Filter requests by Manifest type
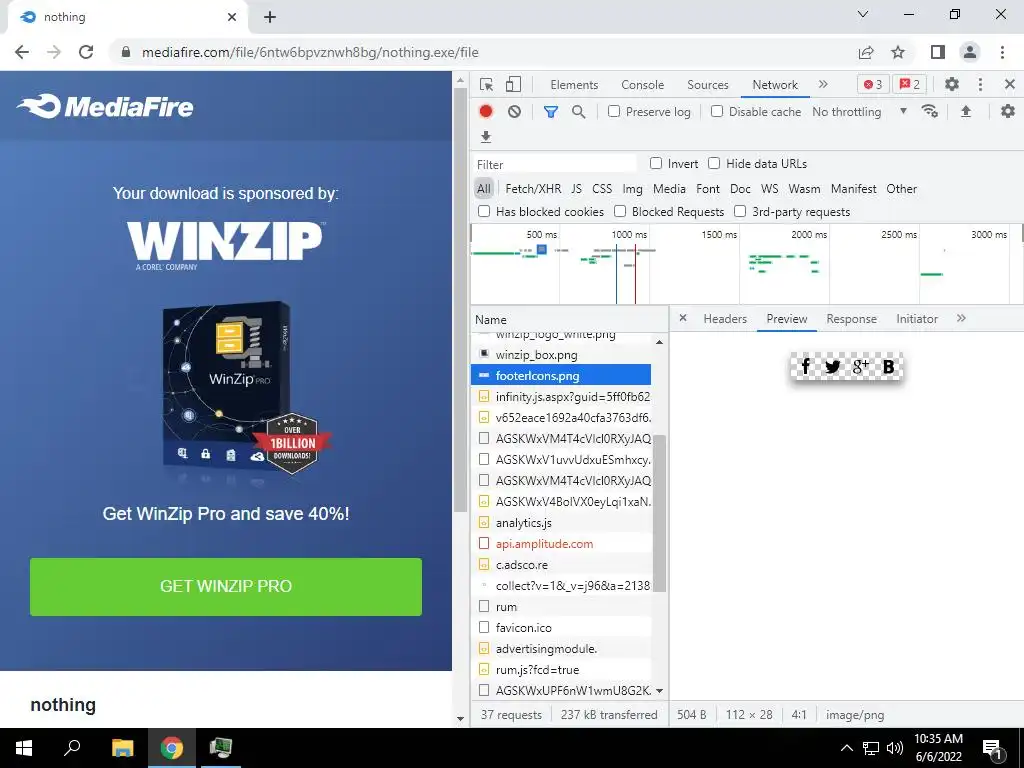The width and height of the screenshot is (1024, 768). tap(853, 189)
